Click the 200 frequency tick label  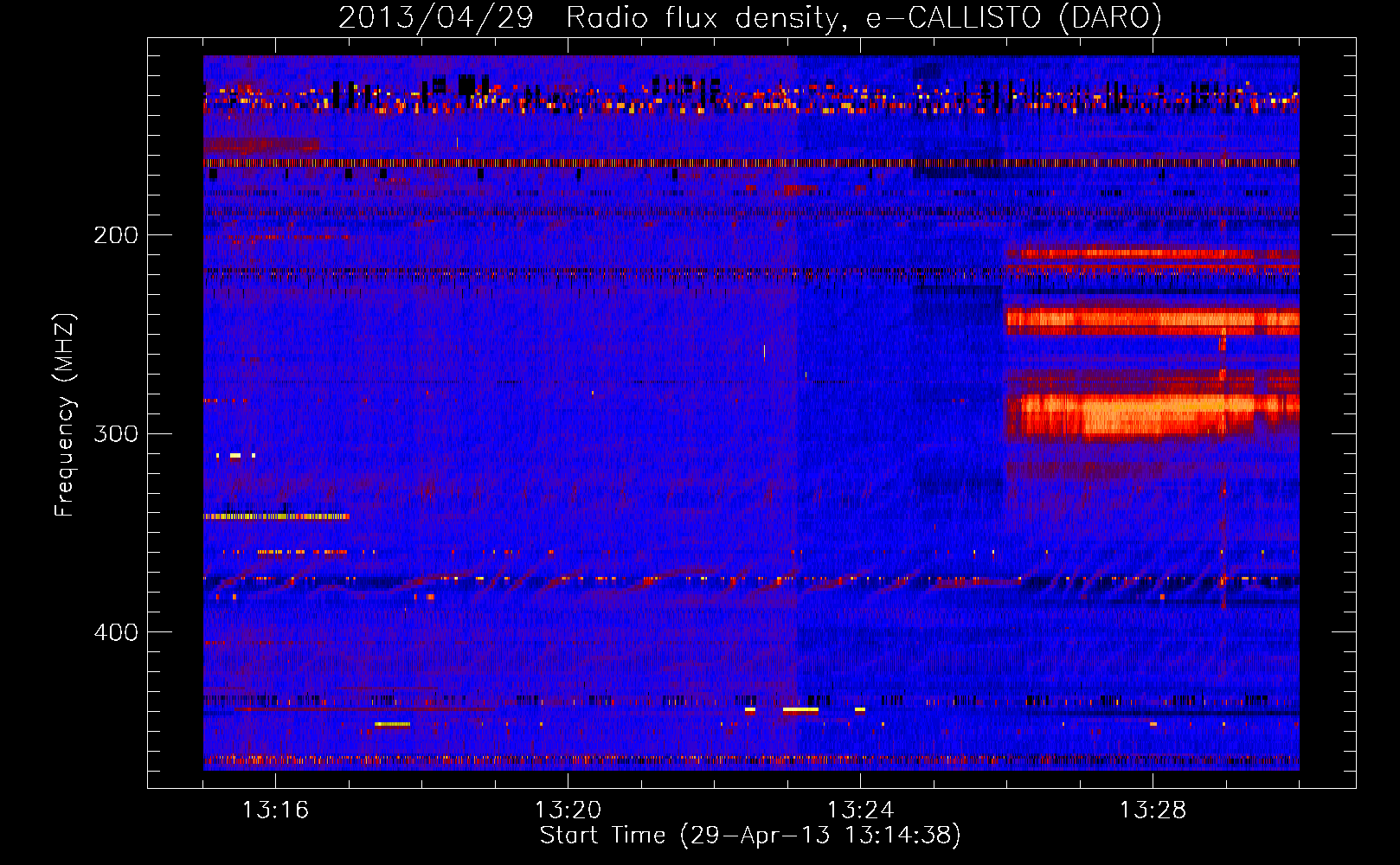116,235
